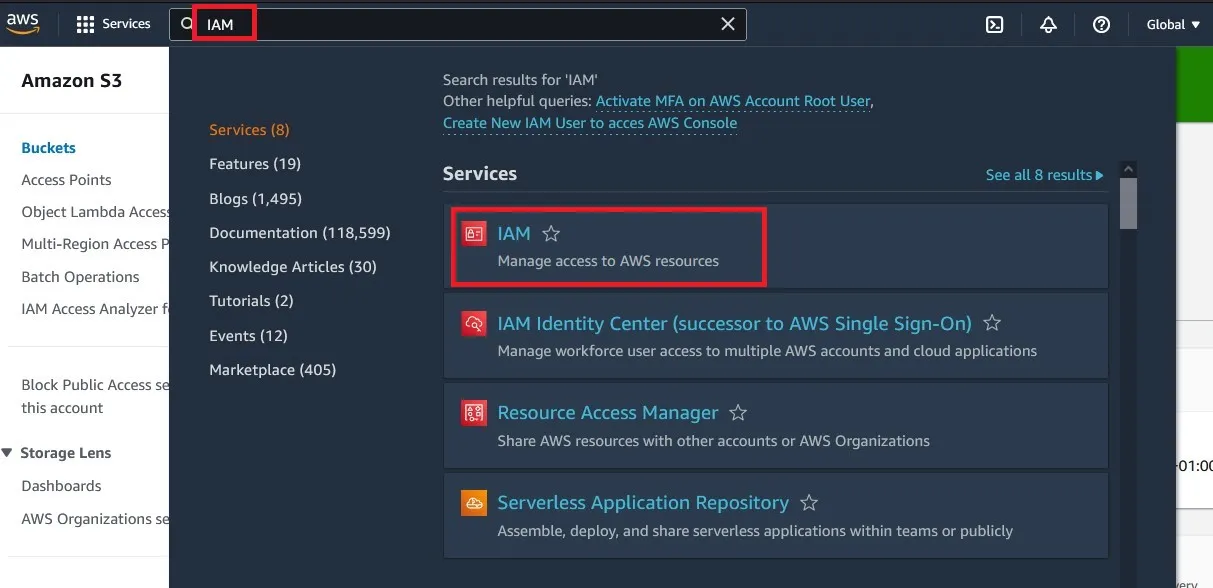Open Activate MFA on Root User query

point(733,101)
